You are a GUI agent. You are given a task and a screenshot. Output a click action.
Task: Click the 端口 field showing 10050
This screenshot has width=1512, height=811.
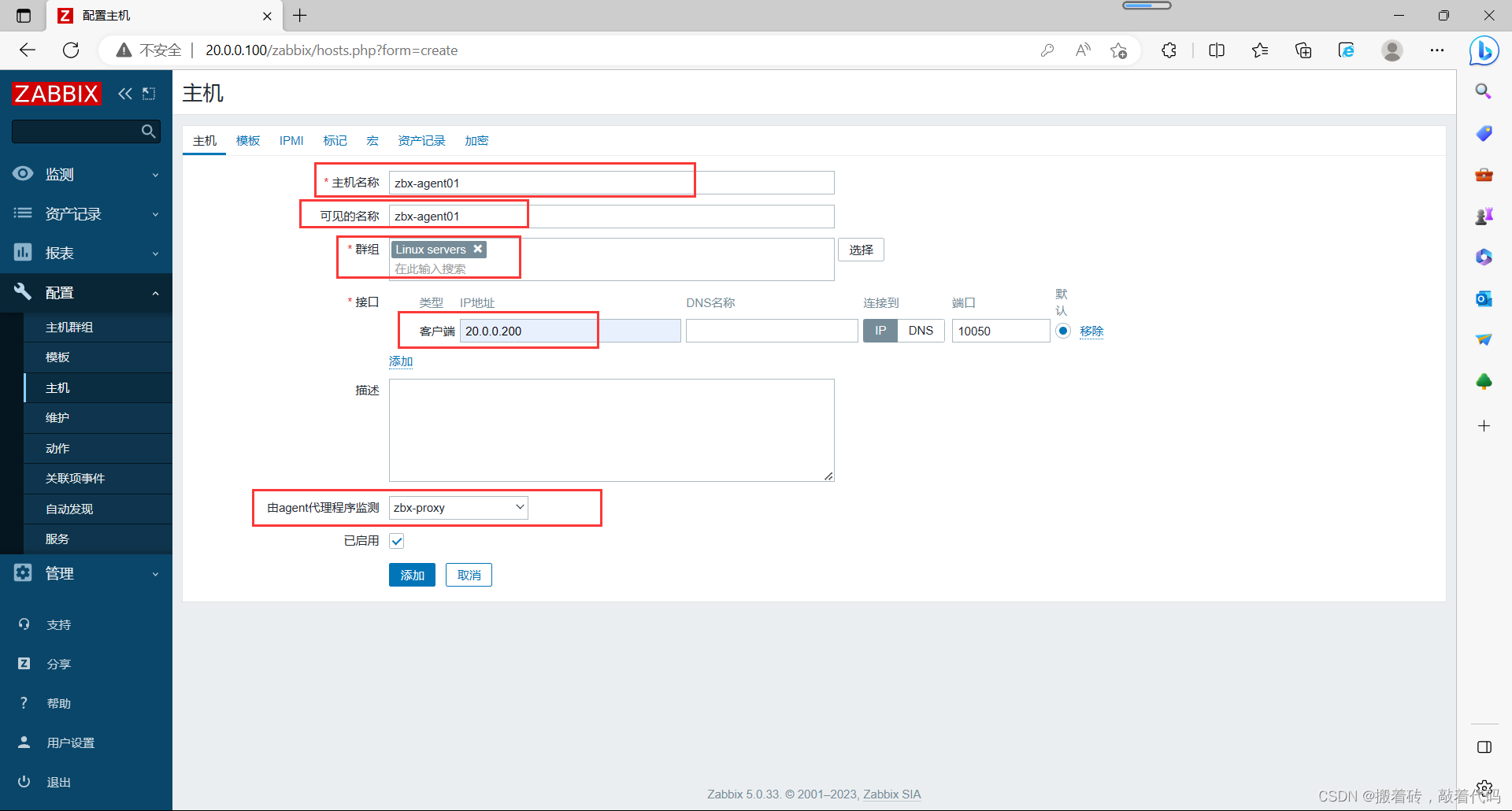pos(1001,331)
